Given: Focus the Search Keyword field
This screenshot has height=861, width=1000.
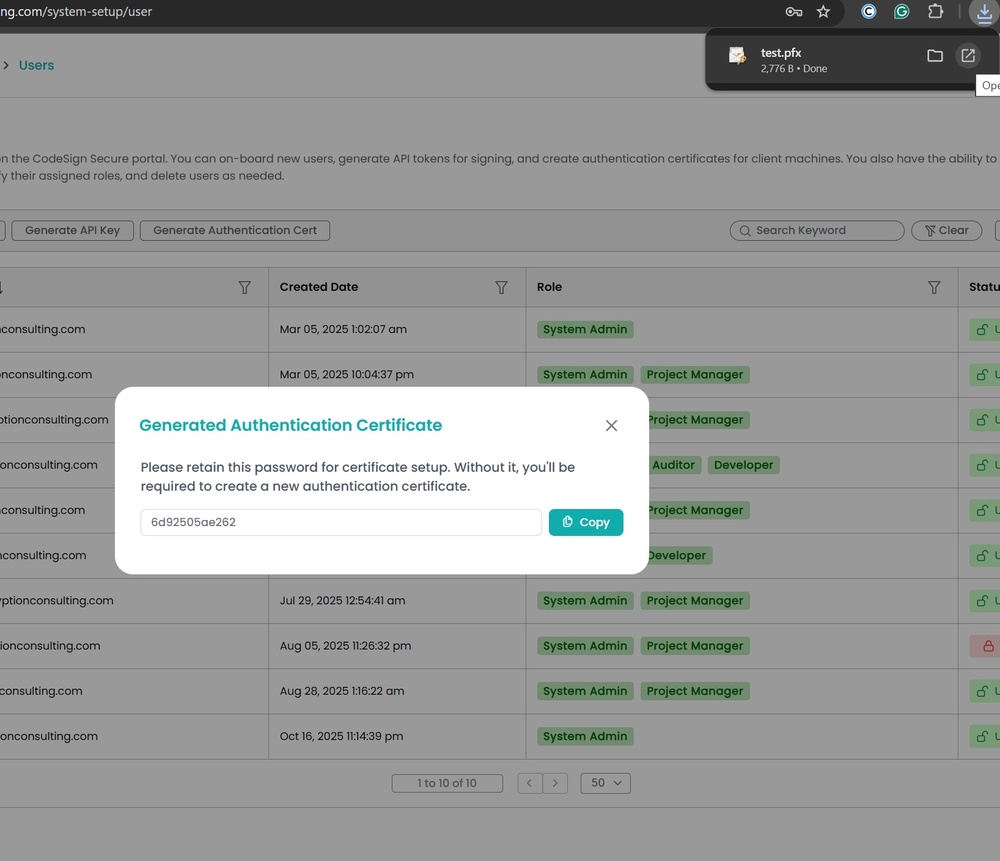Looking at the screenshot, I should tap(817, 230).
